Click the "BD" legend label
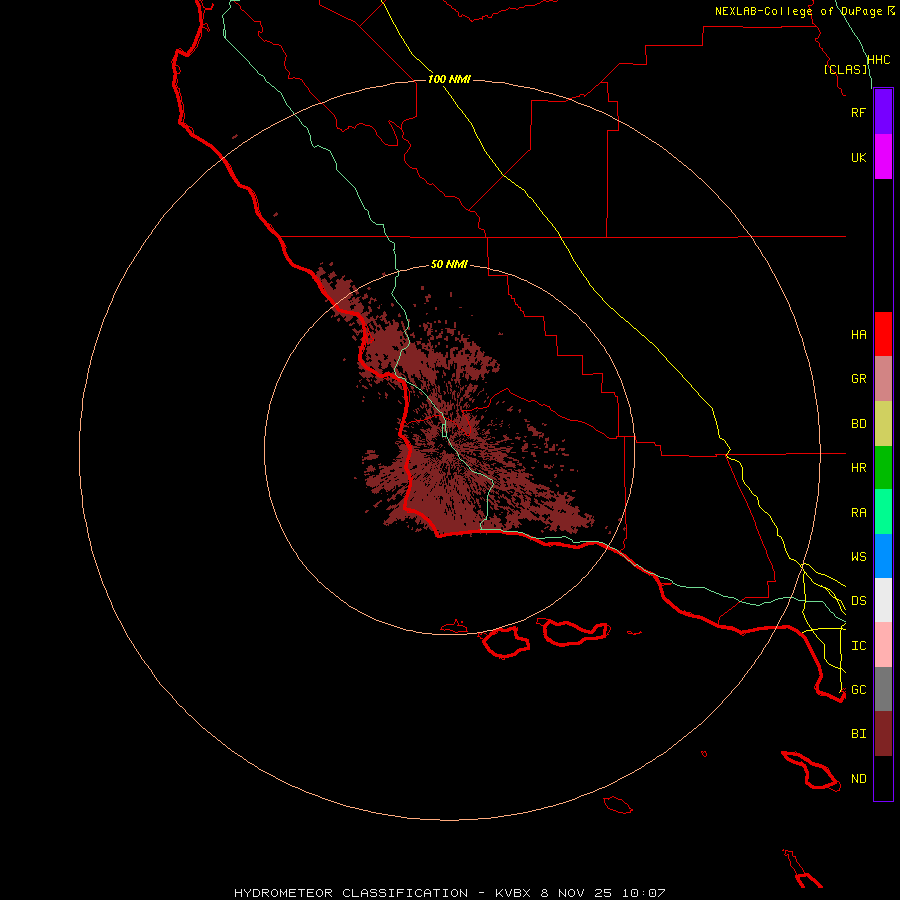900x900 pixels. 858,424
